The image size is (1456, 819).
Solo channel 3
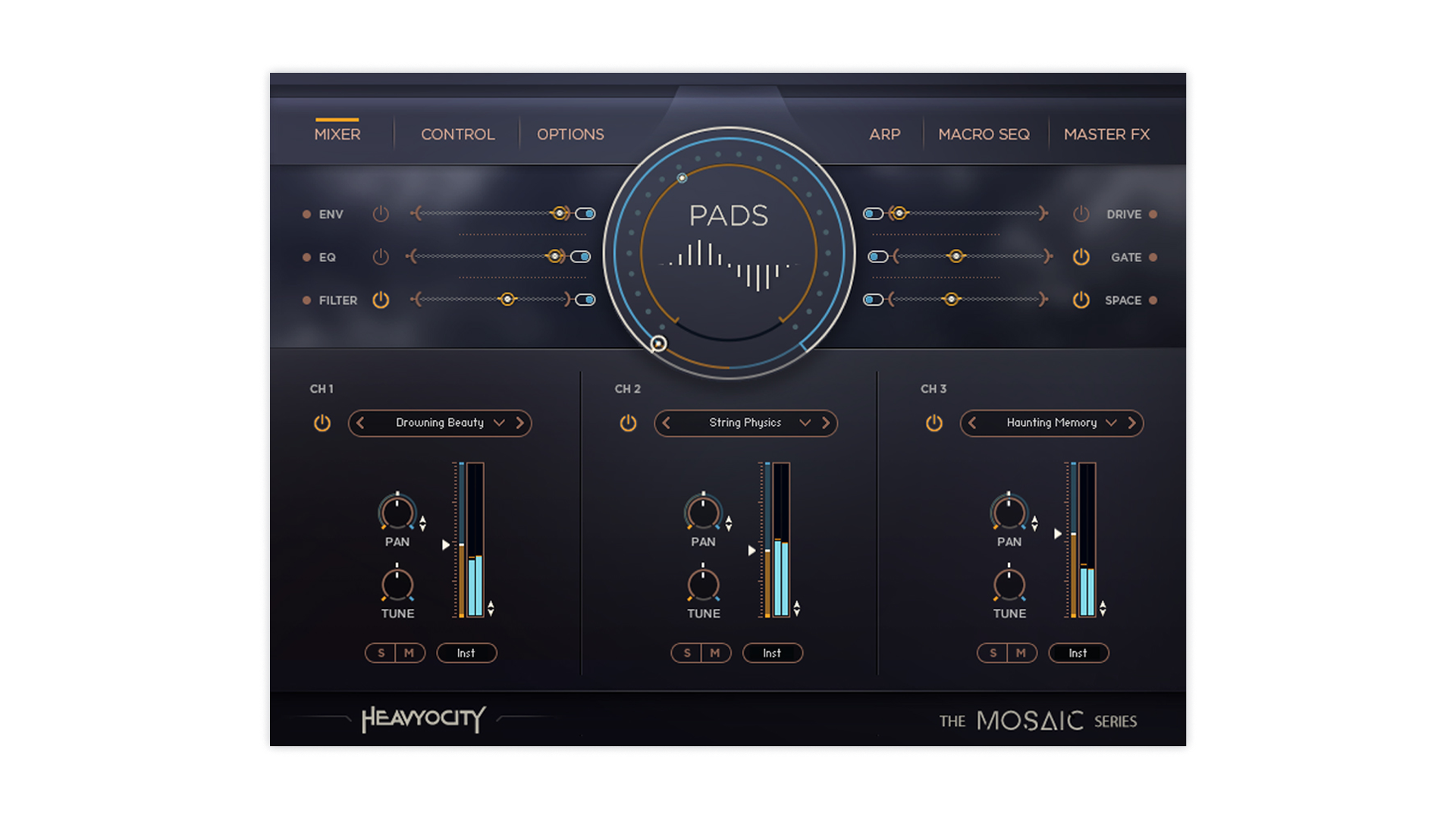[x=993, y=653]
